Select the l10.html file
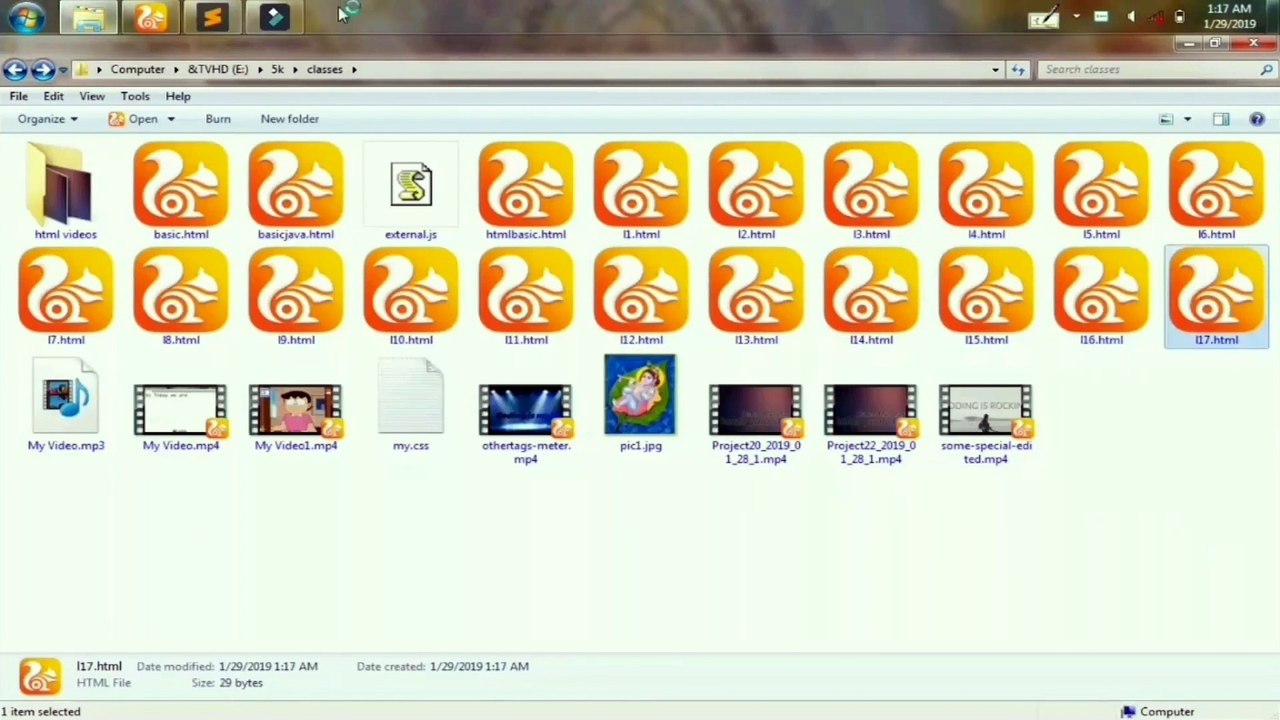The image size is (1280, 720). point(411,297)
